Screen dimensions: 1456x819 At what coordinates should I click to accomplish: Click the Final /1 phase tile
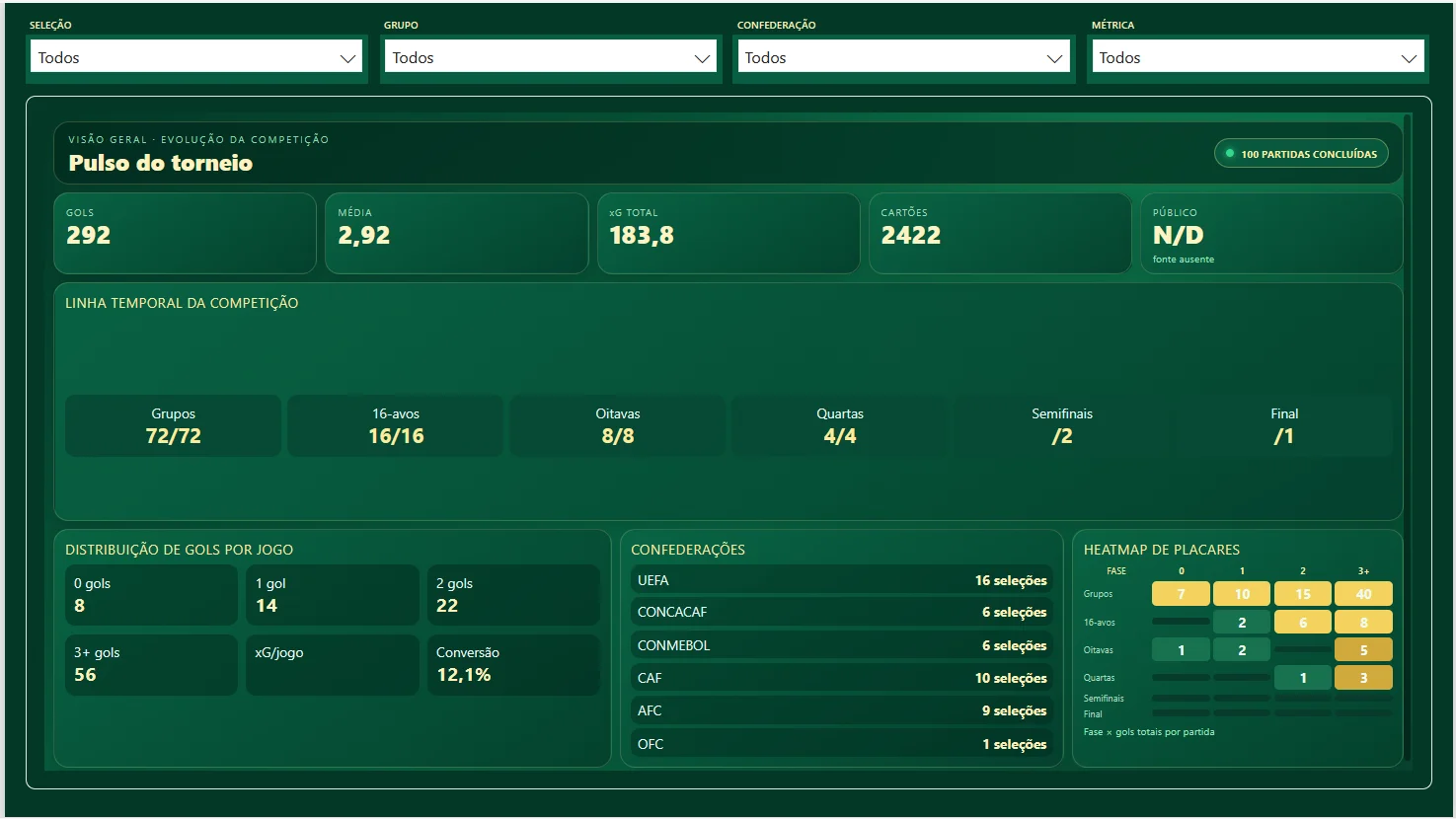[1284, 425]
